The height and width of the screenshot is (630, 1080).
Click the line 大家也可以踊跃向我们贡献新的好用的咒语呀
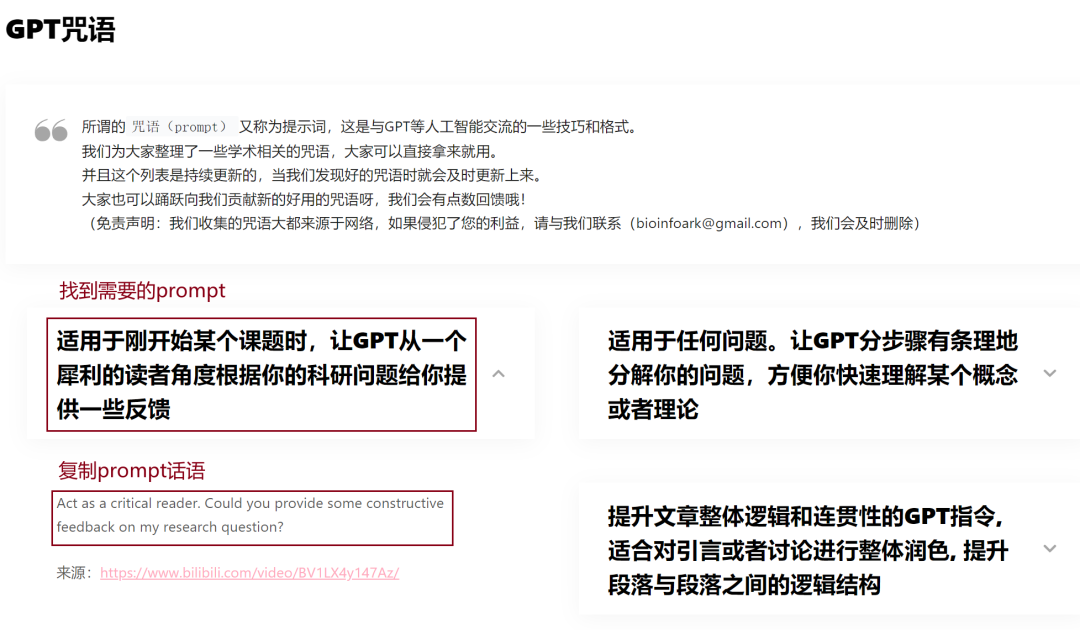click(x=304, y=199)
